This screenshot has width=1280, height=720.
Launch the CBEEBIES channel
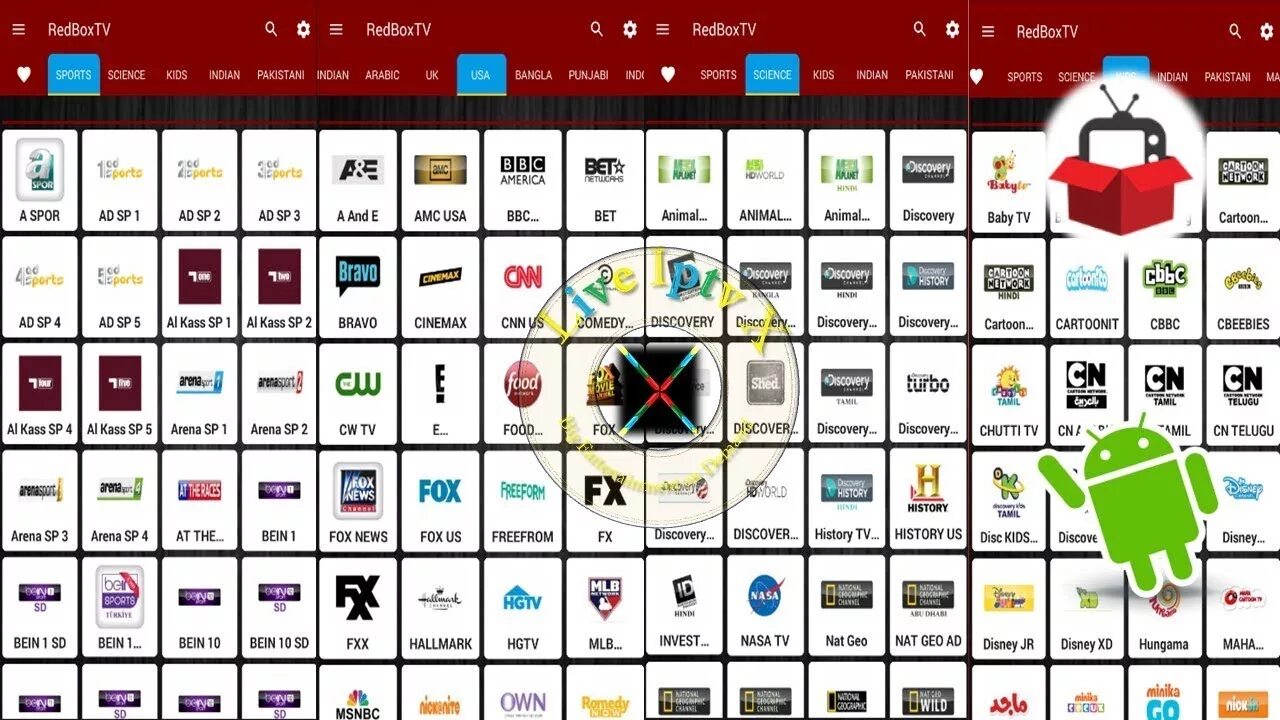point(1243,290)
